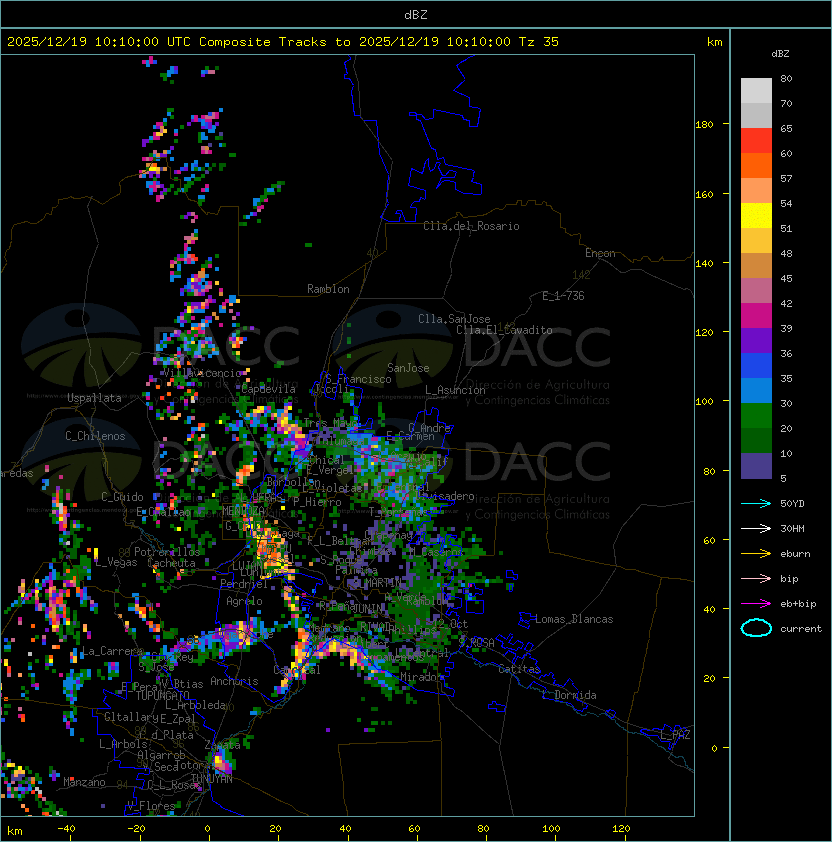Click the 'Uspallata' map label
Viewport: 832px width, 842px height.
94,398
